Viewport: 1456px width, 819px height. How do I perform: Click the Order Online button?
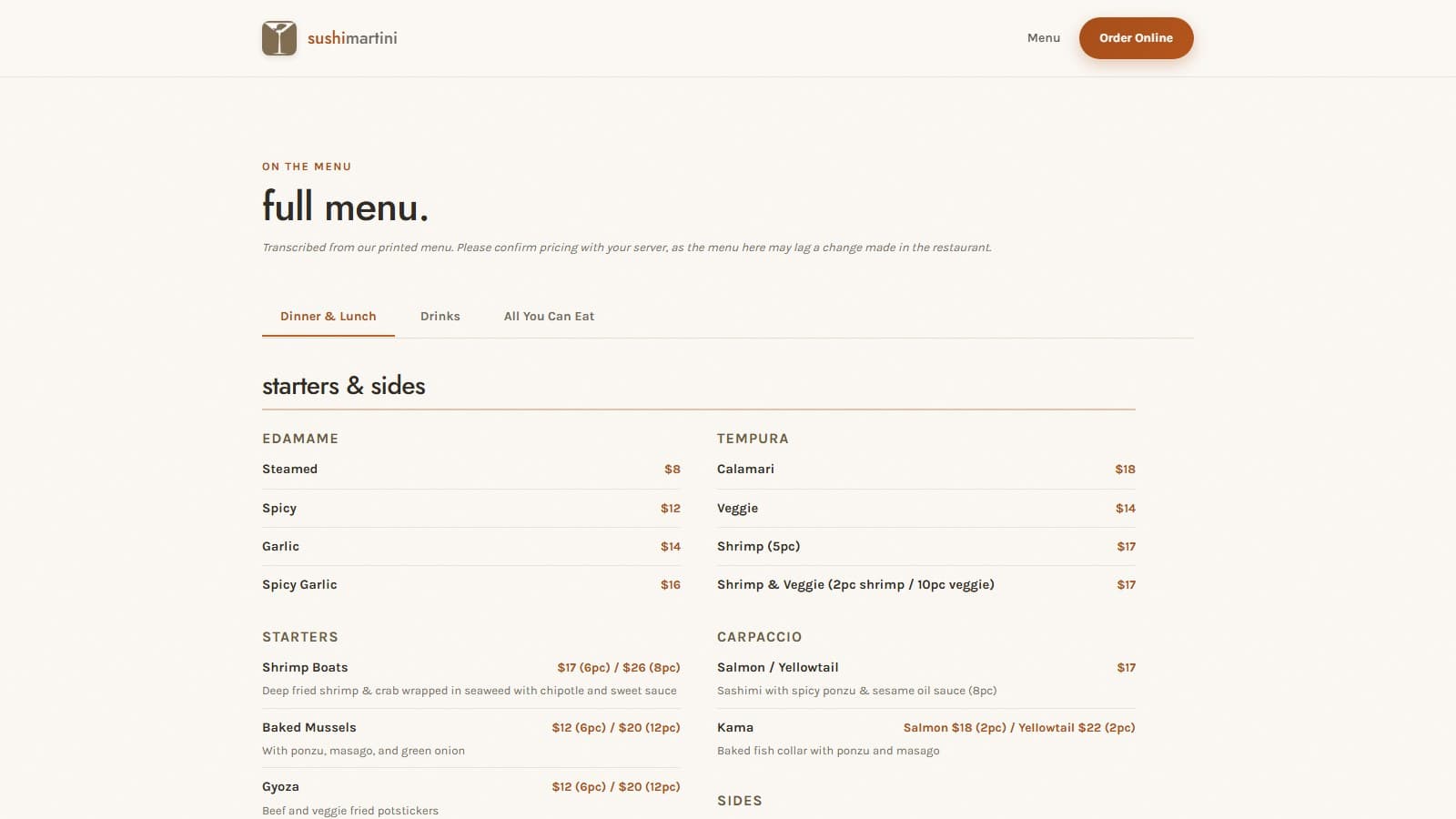pos(1136,38)
